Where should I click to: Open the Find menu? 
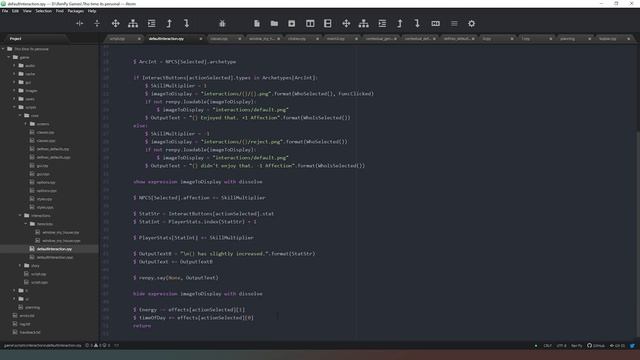pos(60,11)
